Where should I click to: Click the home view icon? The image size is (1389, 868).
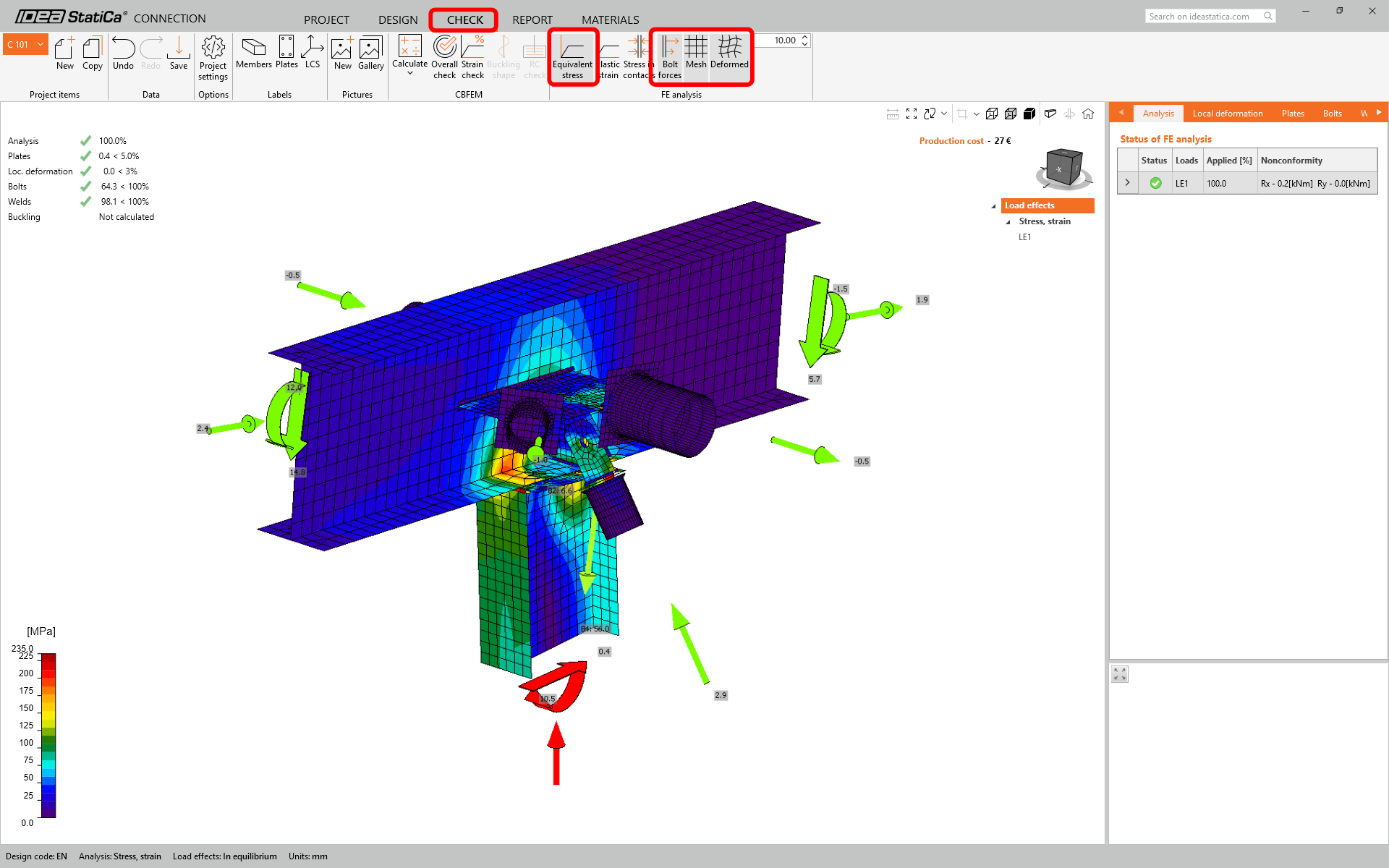[1088, 114]
